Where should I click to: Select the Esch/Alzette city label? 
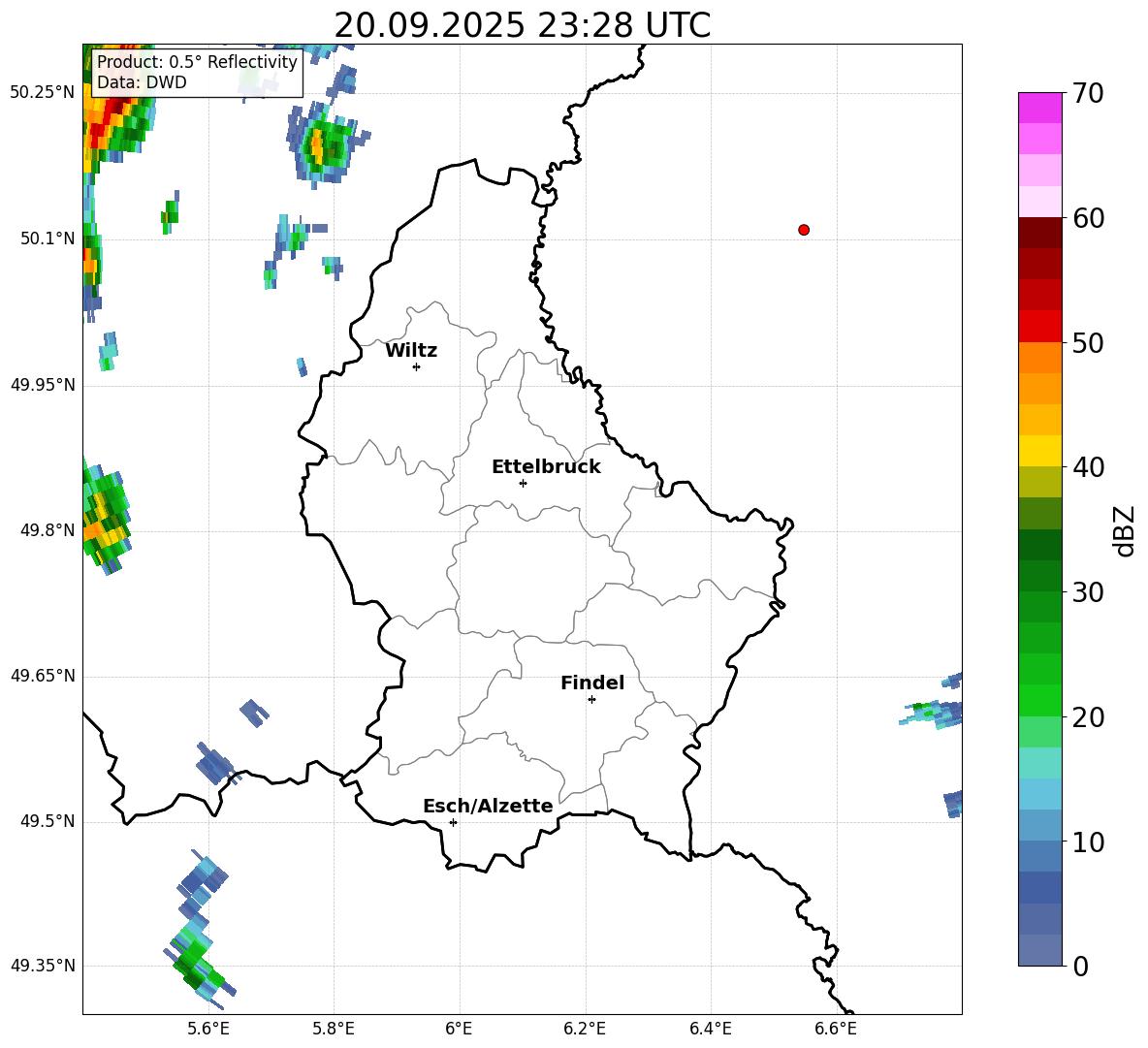point(488,806)
